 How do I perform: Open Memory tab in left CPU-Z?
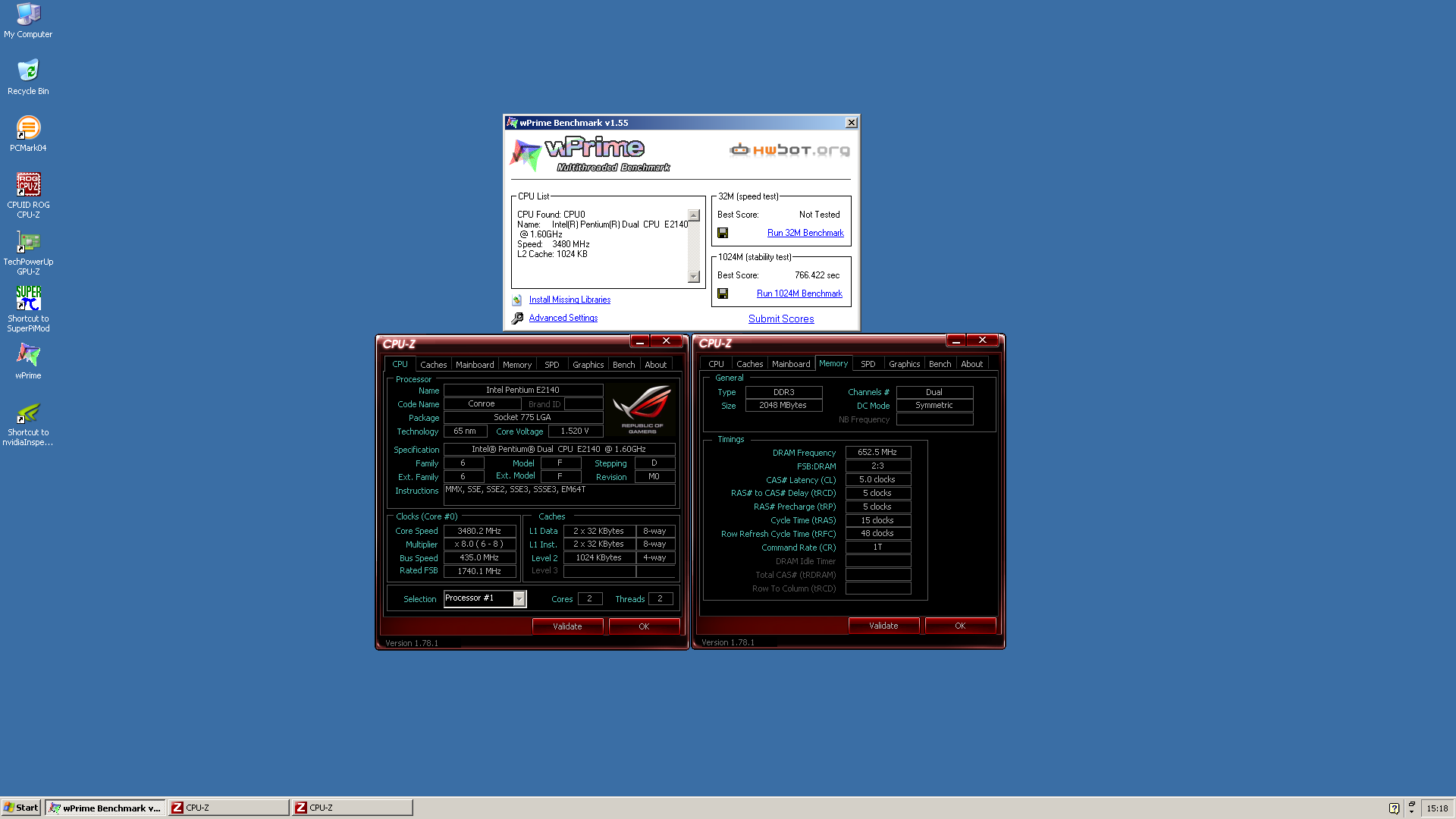point(517,365)
